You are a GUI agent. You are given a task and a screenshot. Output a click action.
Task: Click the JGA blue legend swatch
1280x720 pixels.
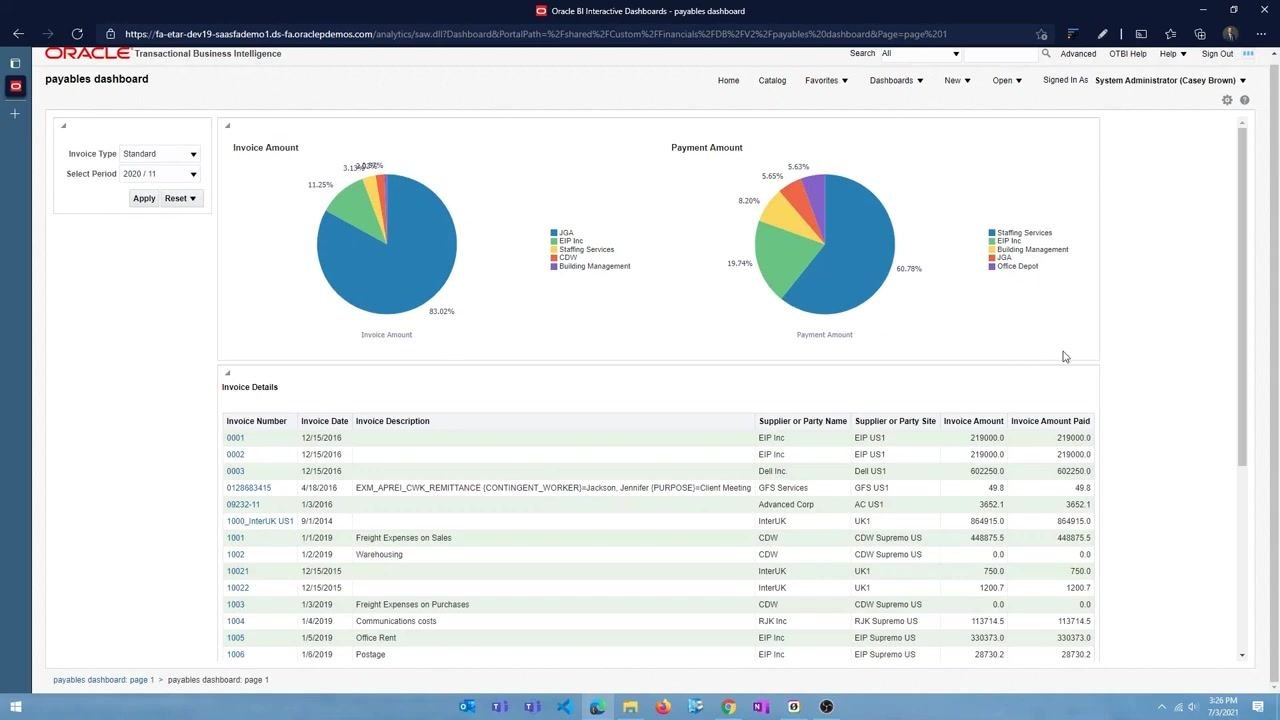click(x=554, y=233)
